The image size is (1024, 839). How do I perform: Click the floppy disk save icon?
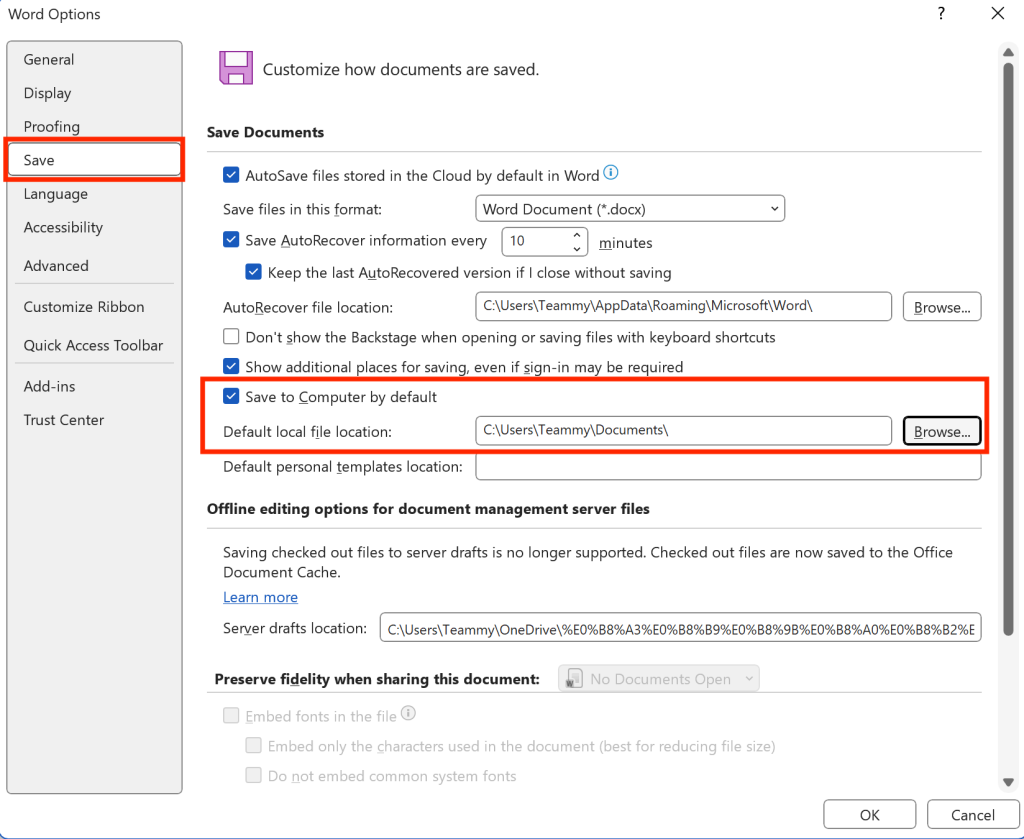[x=235, y=68]
